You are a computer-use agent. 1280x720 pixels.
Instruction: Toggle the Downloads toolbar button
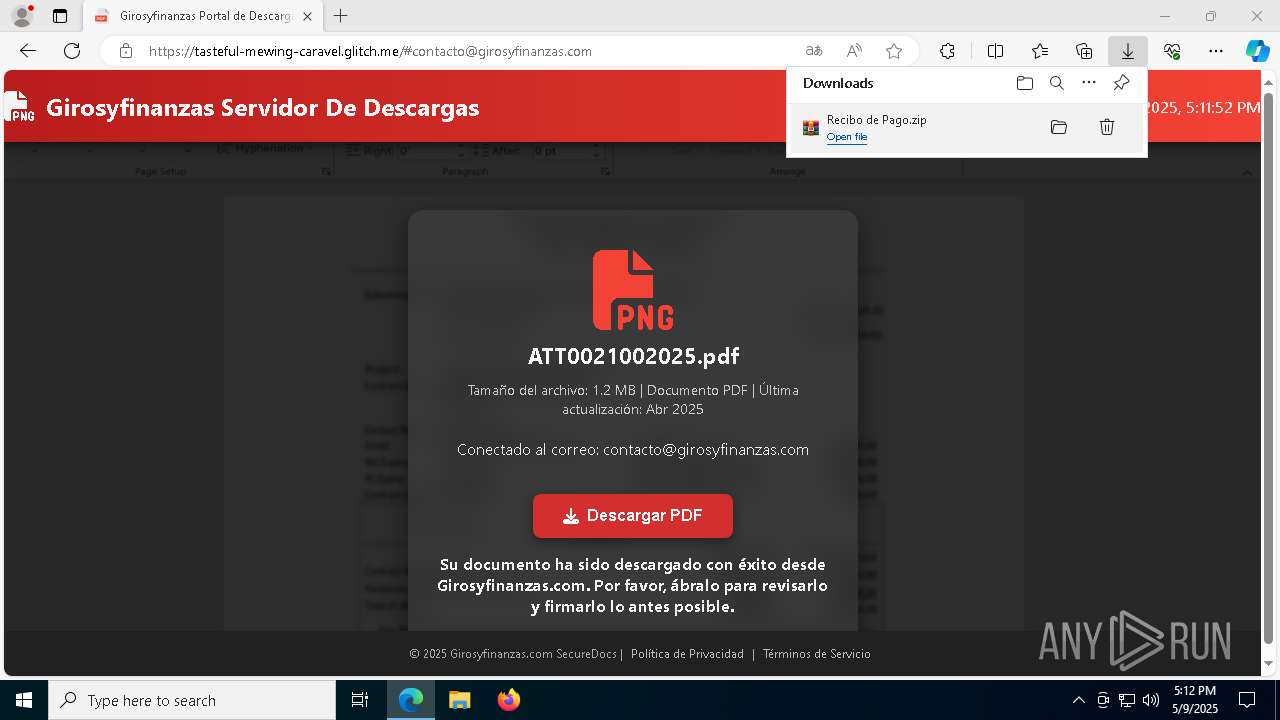[1128, 51]
